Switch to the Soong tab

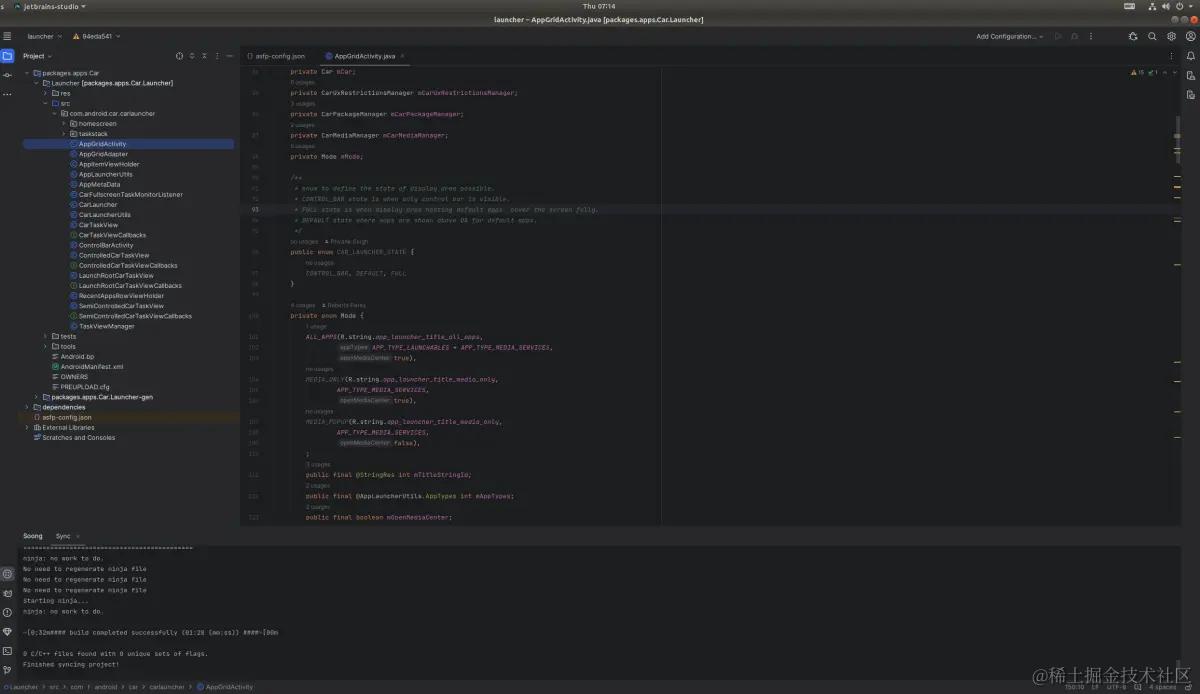pos(33,536)
